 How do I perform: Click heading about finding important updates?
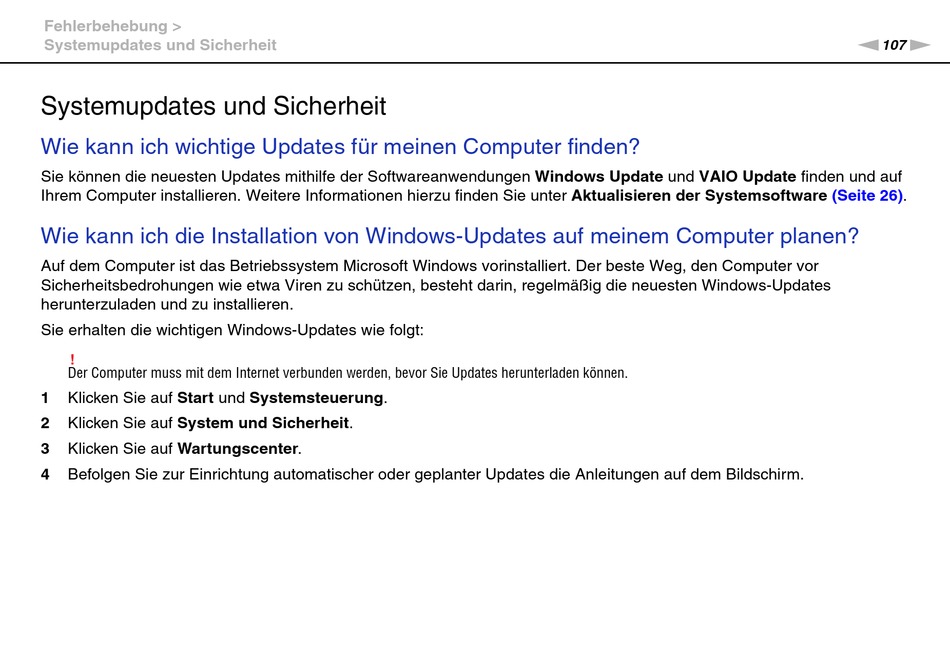[x=340, y=147]
